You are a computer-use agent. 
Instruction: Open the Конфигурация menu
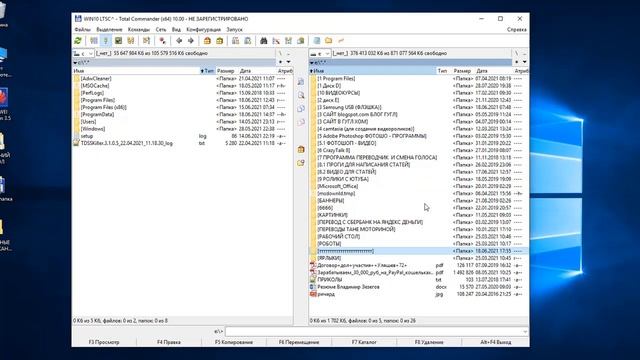click(x=203, y=30)
